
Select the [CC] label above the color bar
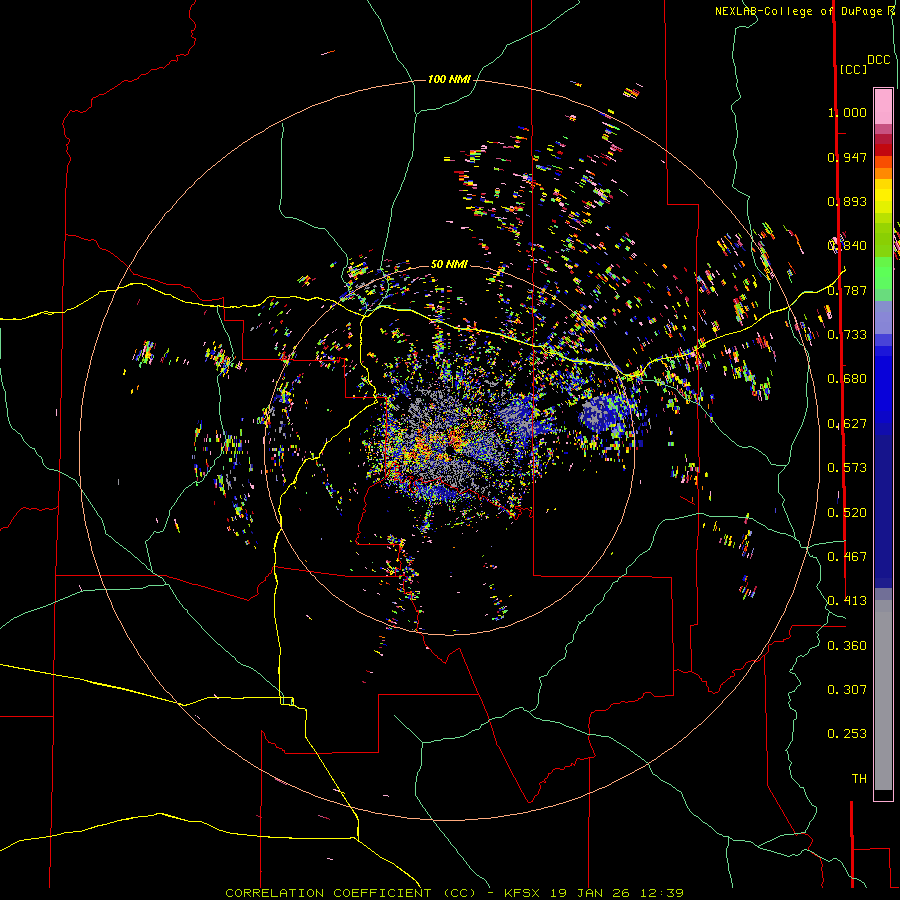coord(854,69)
